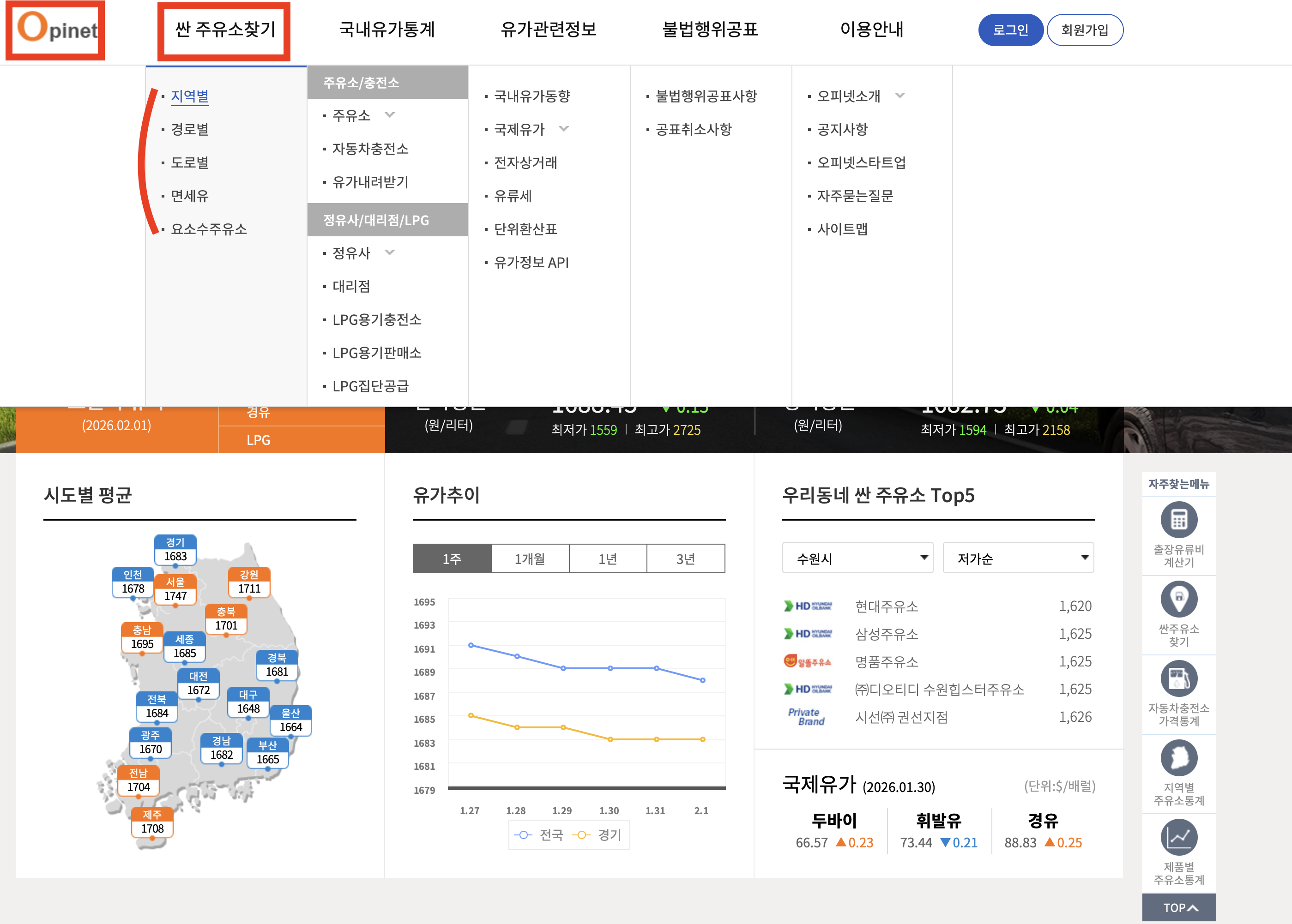The image size is (1292, 924).
Task: Expand the 국제유가 submenu chevron
Action: tap(563, 129)
